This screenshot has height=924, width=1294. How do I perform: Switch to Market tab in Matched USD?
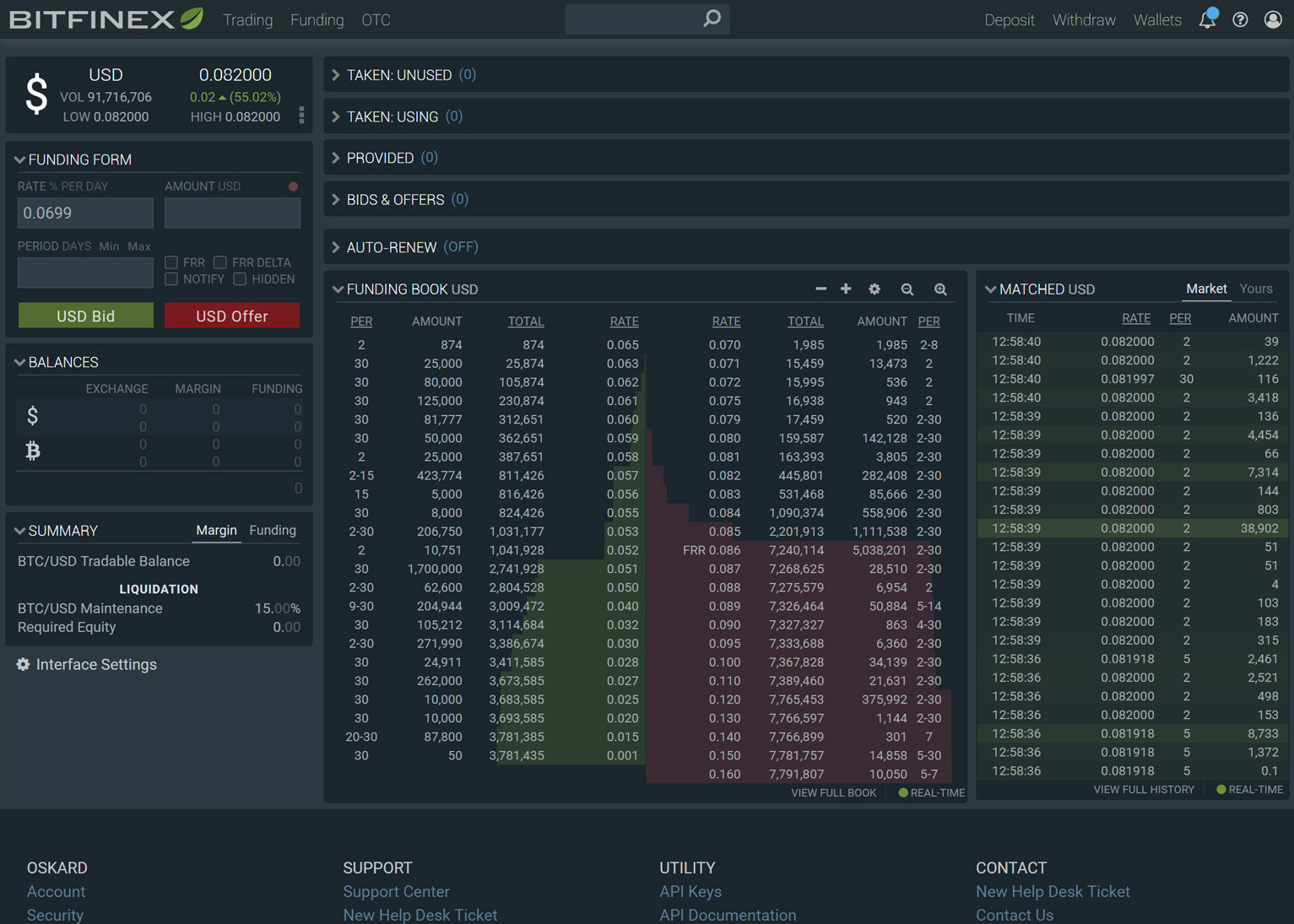point(1206,289)
